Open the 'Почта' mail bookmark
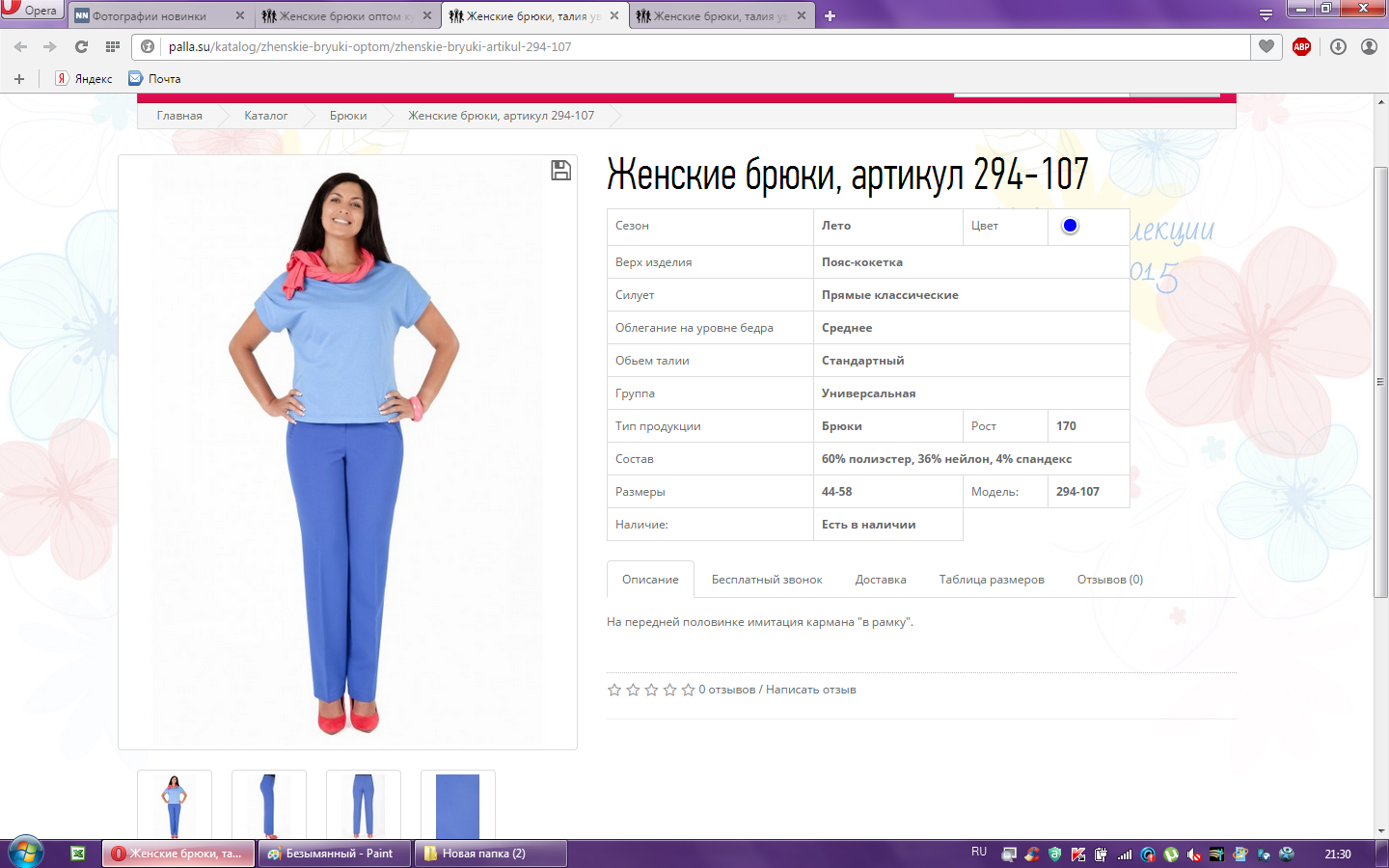1389x868 pixels. tap(155, 79)
